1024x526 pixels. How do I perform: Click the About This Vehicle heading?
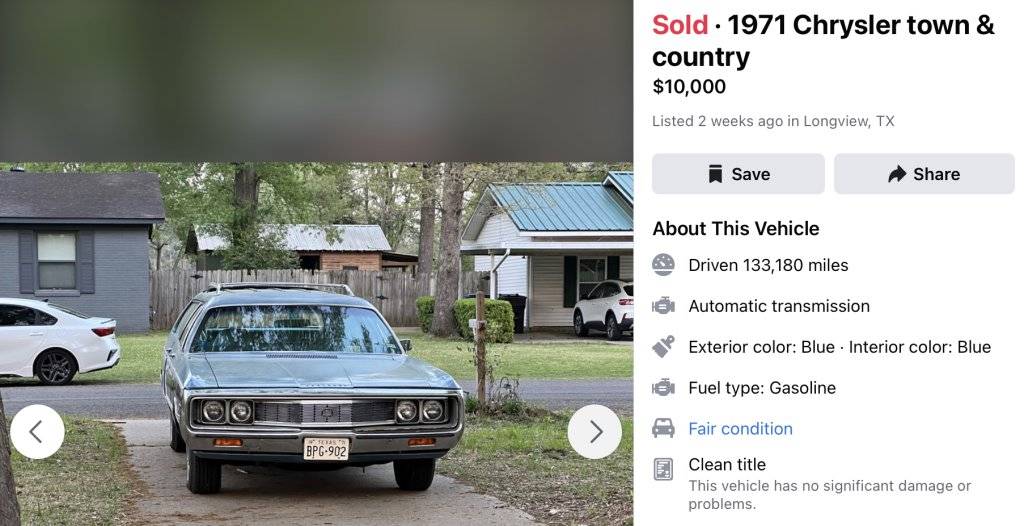pos(736,228)
